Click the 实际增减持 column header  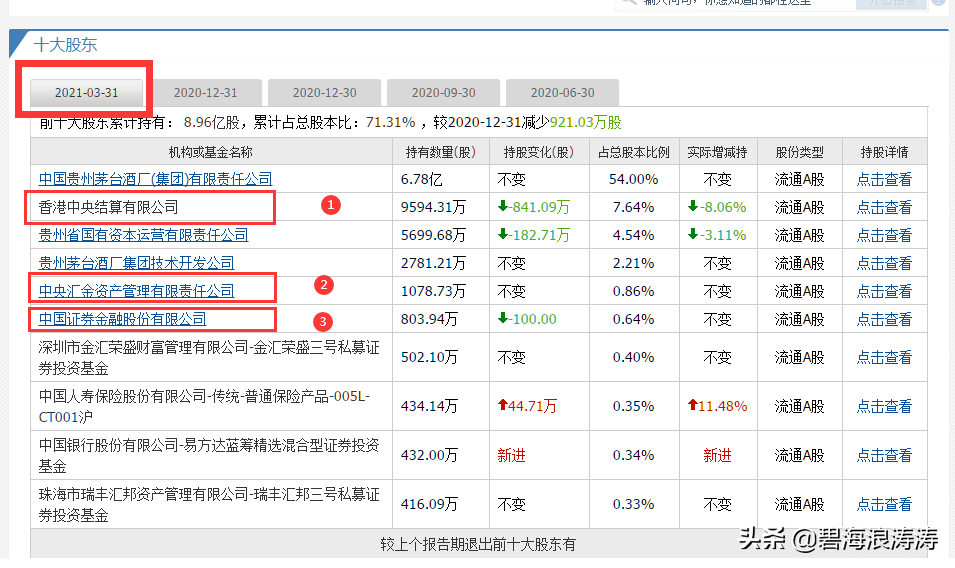click(717, 152)
